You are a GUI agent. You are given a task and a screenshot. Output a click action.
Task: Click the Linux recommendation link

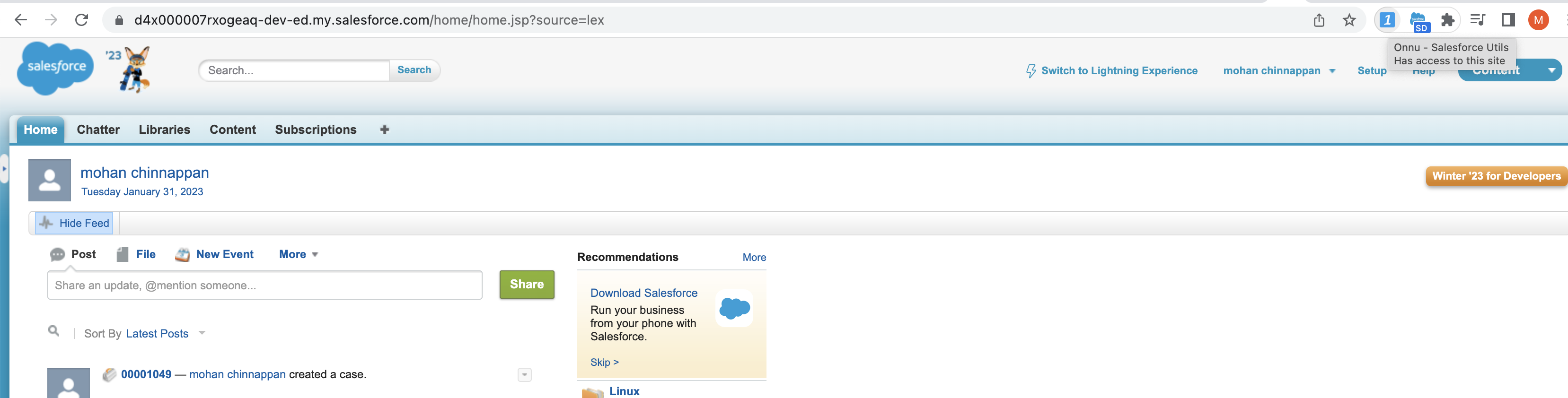[x=624, y=391]
